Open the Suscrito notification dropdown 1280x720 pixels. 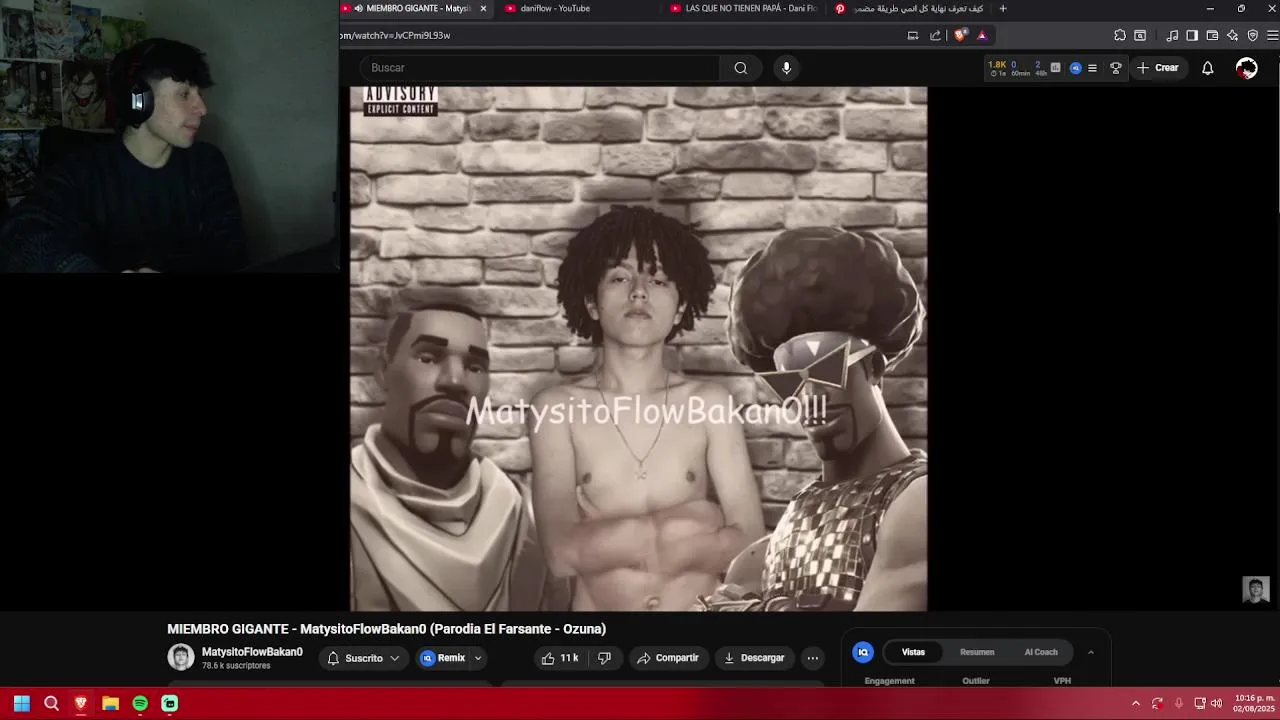coord(364,658)
